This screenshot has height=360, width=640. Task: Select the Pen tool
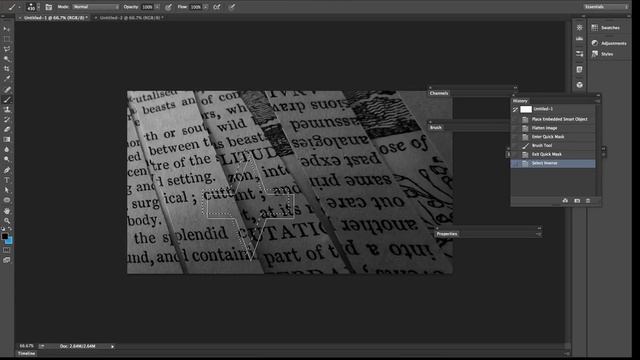[x=7, y=170]
